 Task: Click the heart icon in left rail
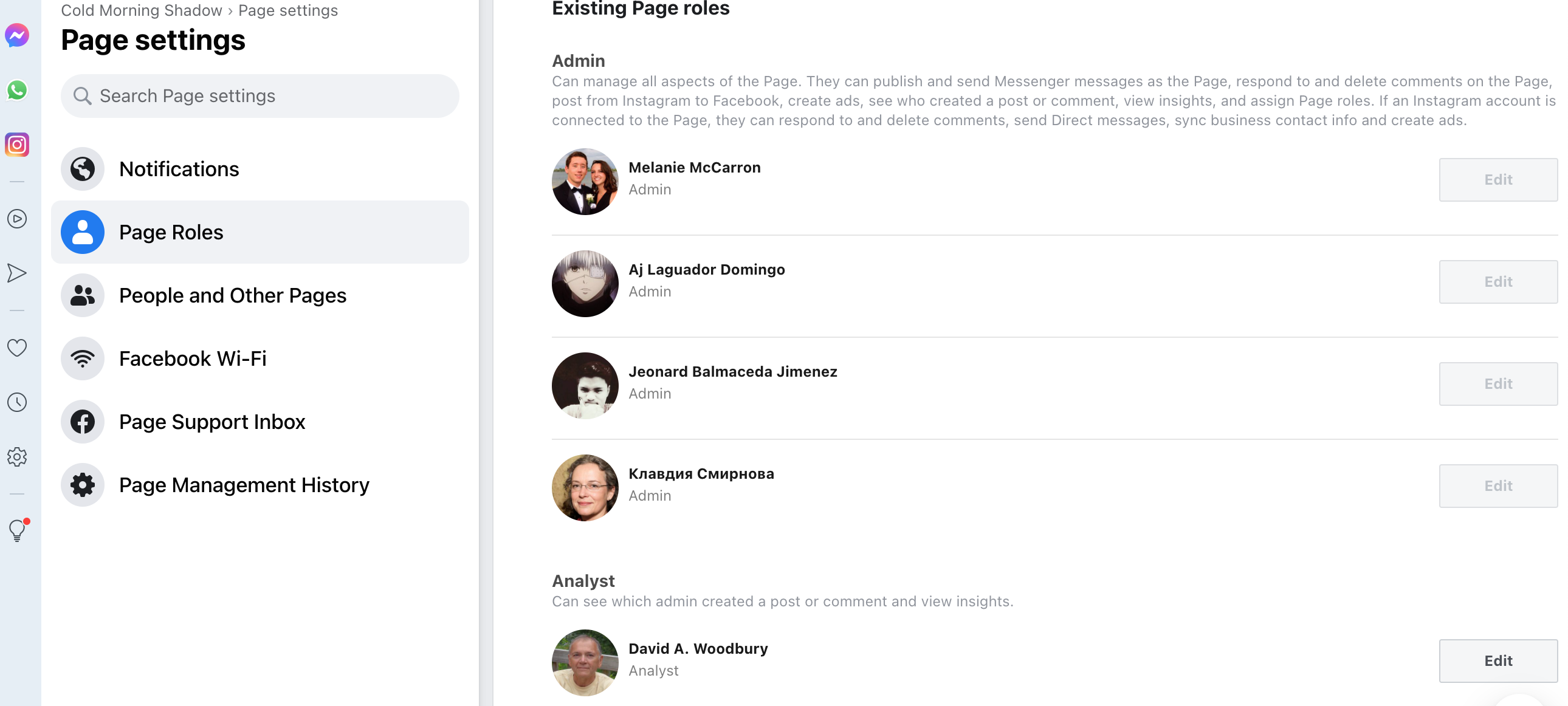[17, 348]
